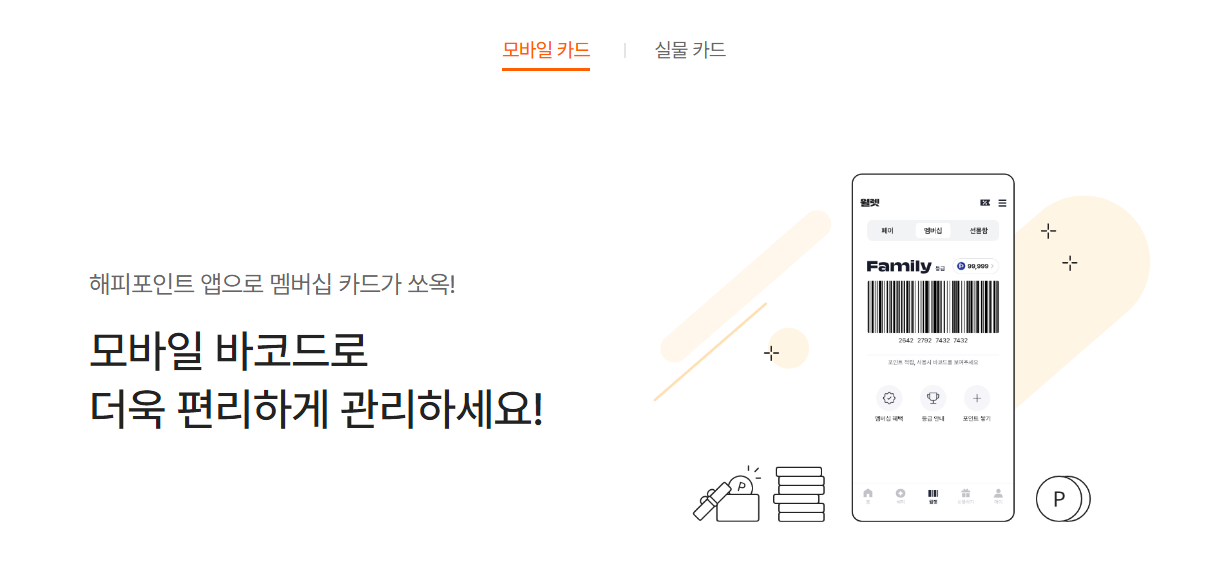Select the profile icon in the bottom navigation

click(x=998, y=496)
